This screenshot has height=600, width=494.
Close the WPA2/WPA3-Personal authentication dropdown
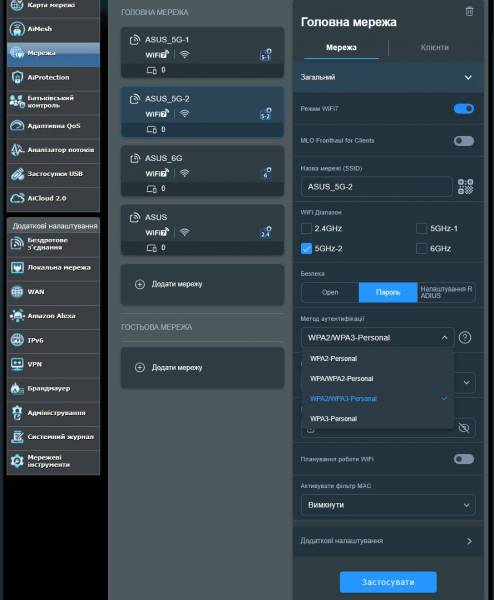pyautogui.click(x=377, y=338)
